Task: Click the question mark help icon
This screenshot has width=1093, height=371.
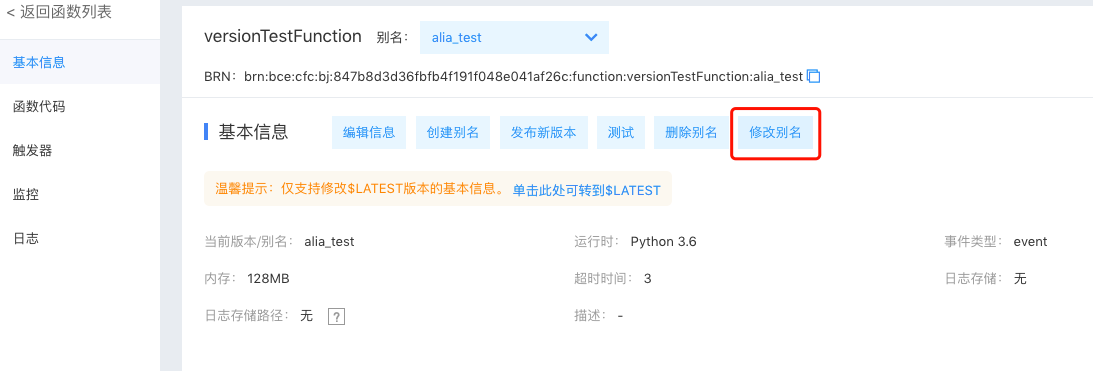Action: coord(337,317)
